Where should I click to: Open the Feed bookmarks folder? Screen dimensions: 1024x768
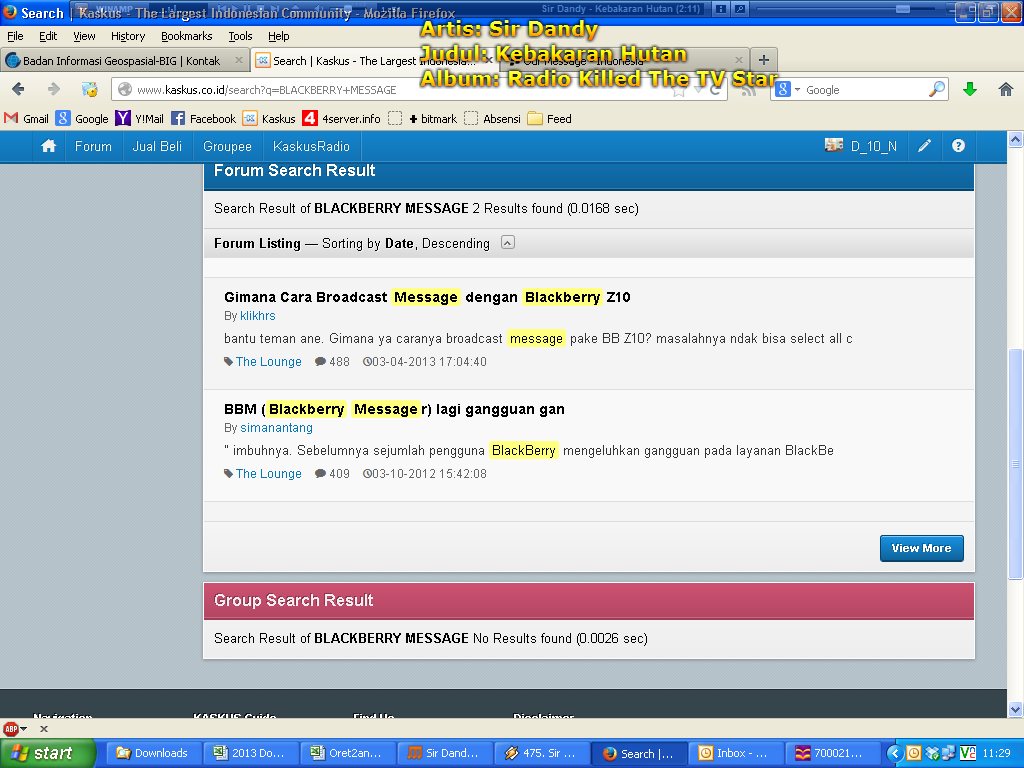click(549, 118)
